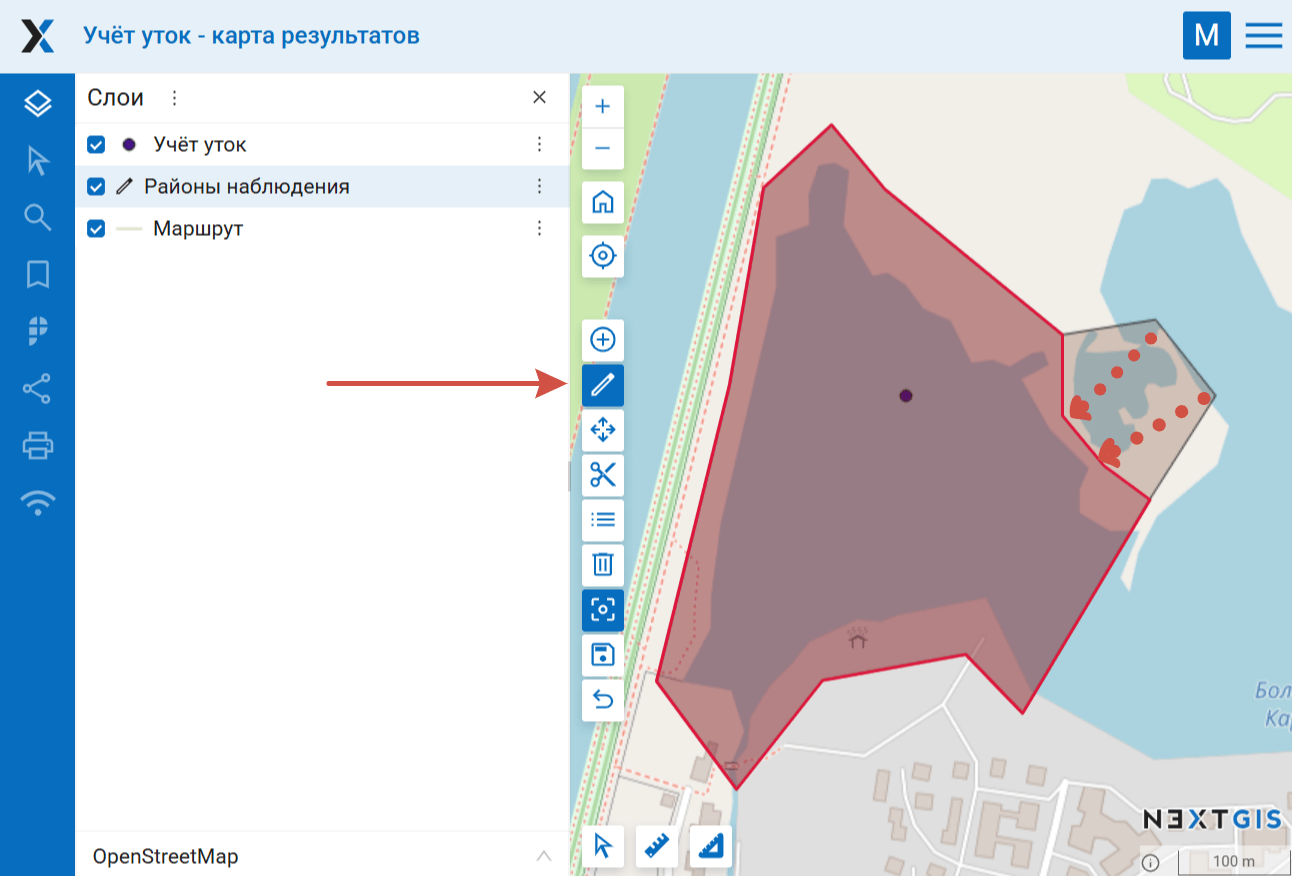The height and width of the screenshot is (876, 1292).
Task: Zoom in the map with plus button
Action: 602,107
